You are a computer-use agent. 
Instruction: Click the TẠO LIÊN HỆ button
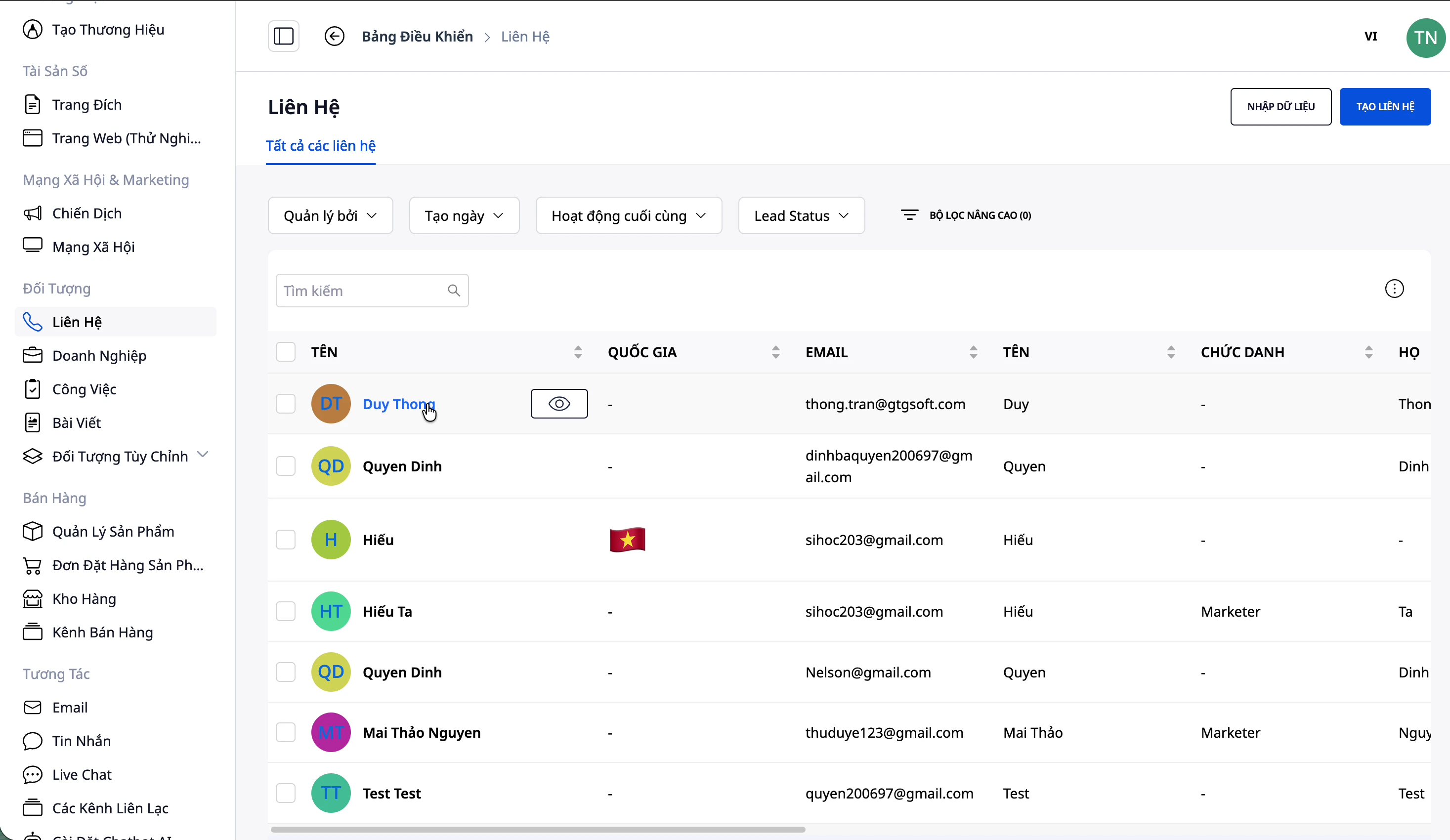point(1384,106)
